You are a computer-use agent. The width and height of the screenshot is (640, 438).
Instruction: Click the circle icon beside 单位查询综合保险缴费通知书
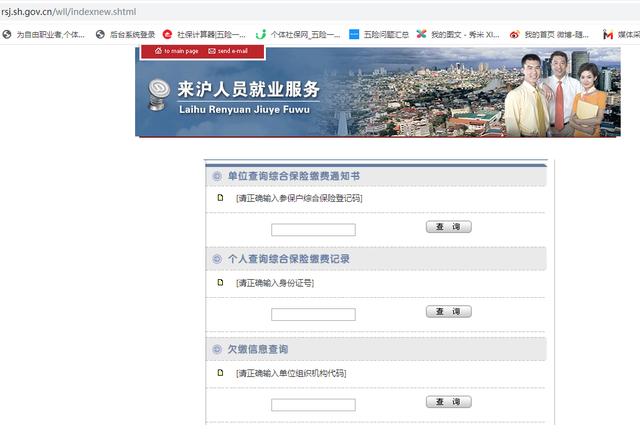[217, 176]
